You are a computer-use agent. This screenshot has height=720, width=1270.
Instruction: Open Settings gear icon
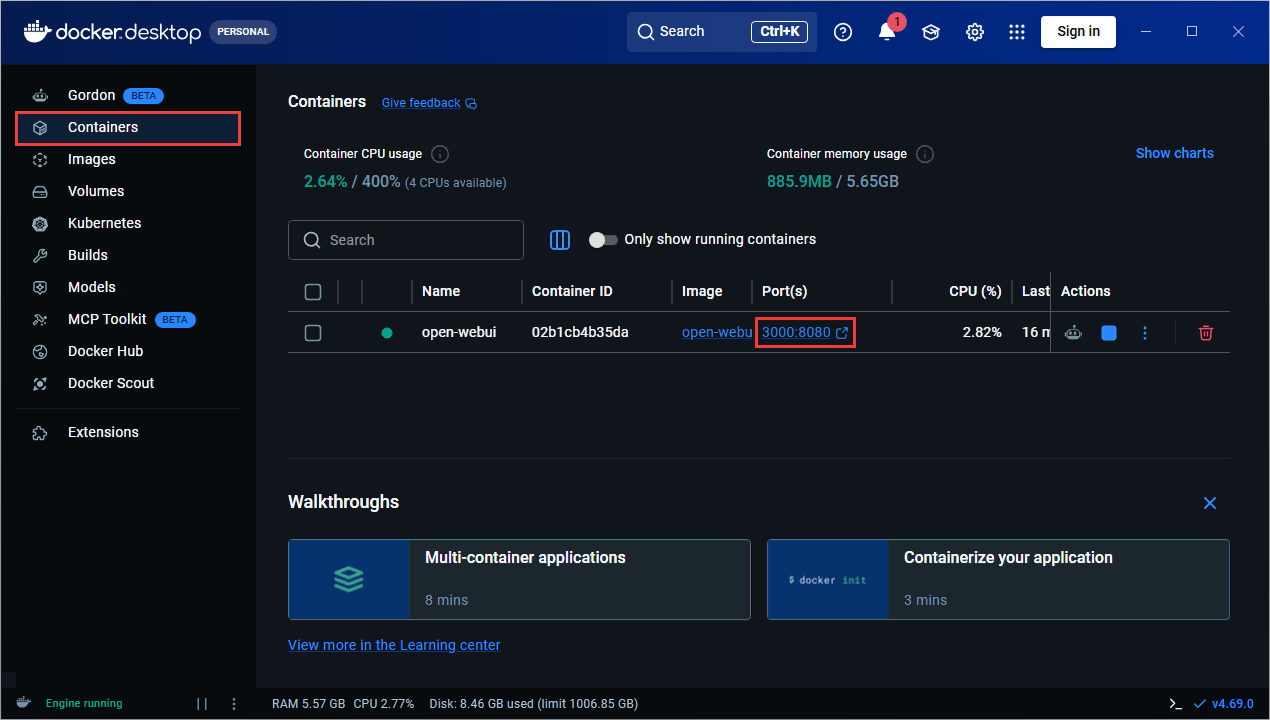tap(975, 32)
